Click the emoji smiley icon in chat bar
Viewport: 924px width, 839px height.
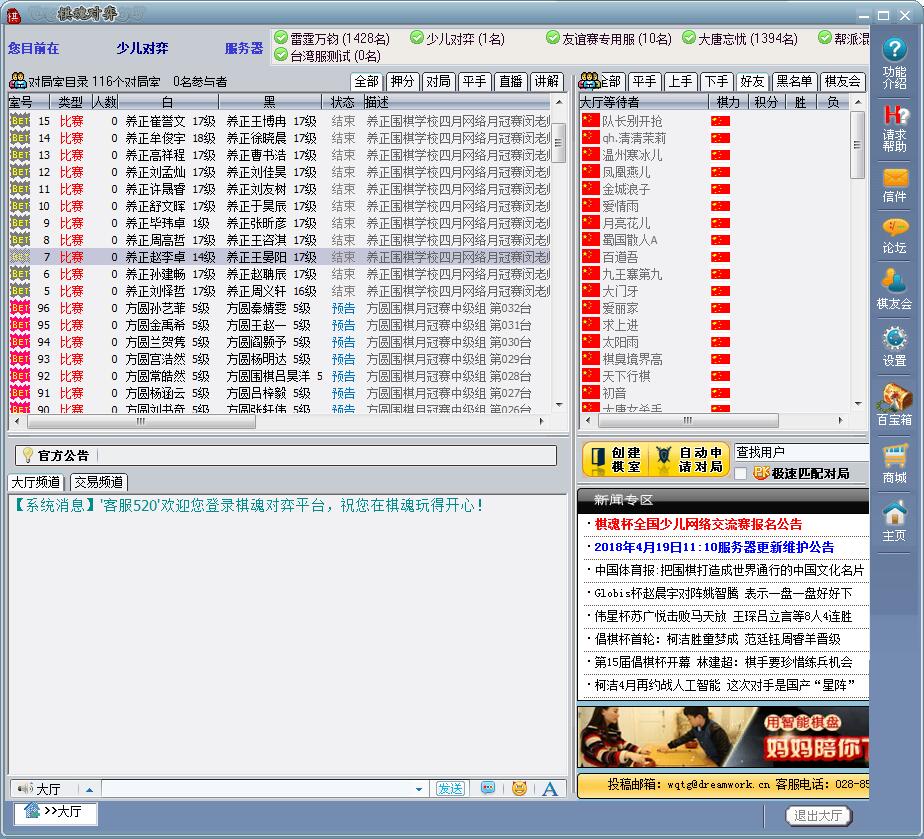click(x=519, y=788)
